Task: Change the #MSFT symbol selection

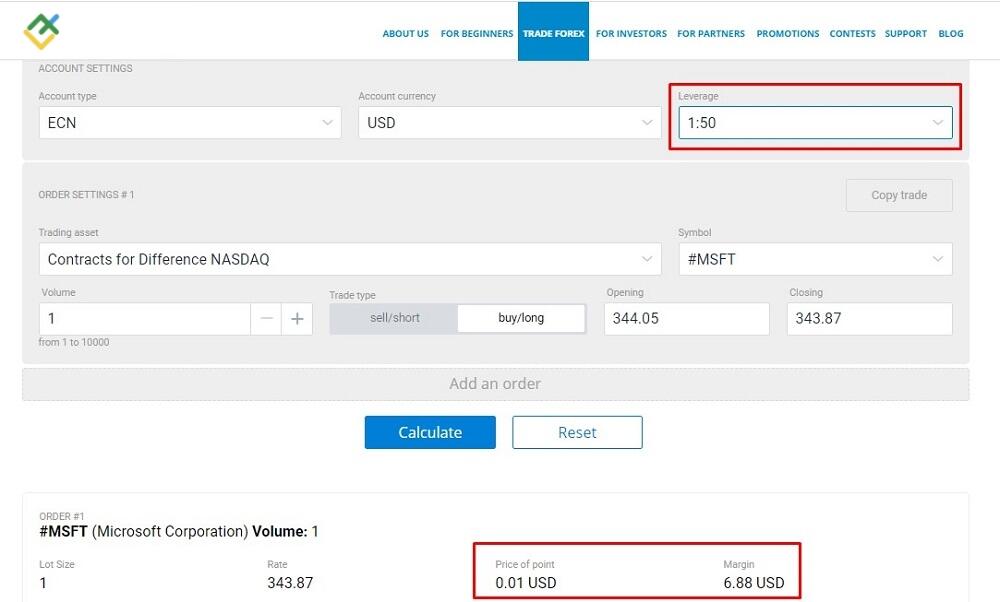Action: coord(815,258)
